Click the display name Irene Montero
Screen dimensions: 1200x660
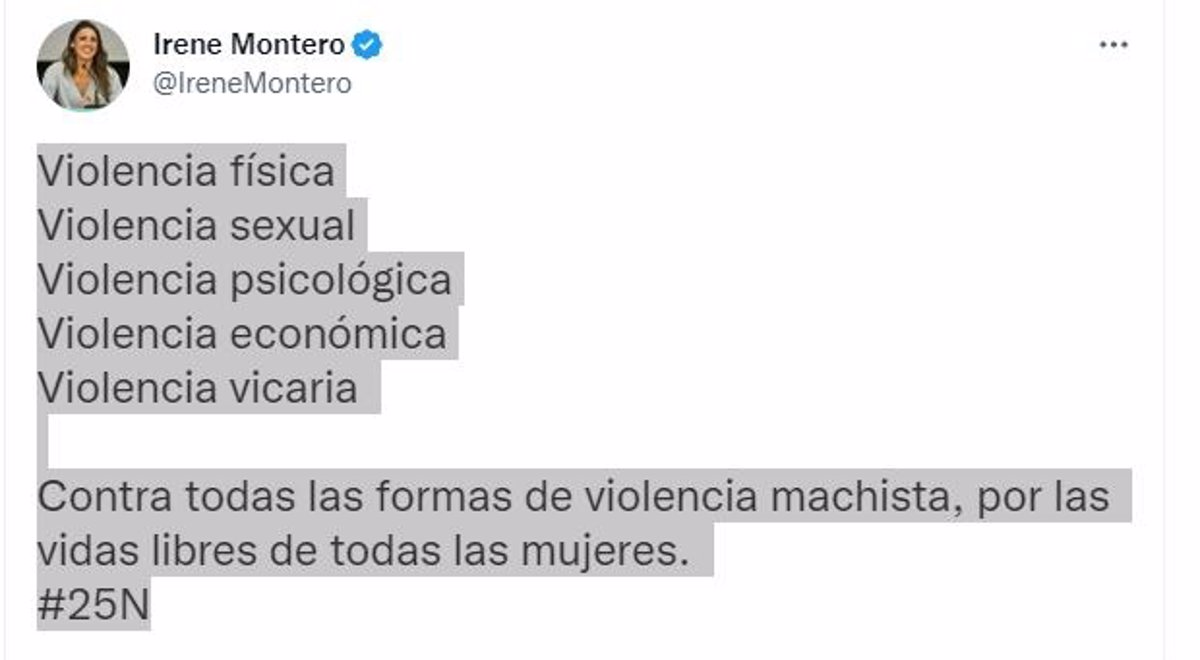tap(249, 45)
